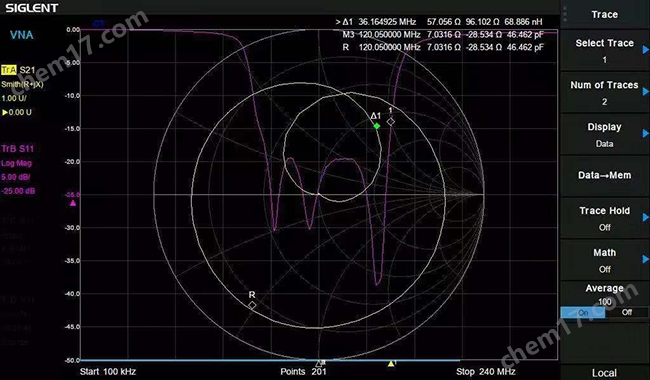Click the Local button
The width and height of the screenshot is (650, 380).
[604, 373]
